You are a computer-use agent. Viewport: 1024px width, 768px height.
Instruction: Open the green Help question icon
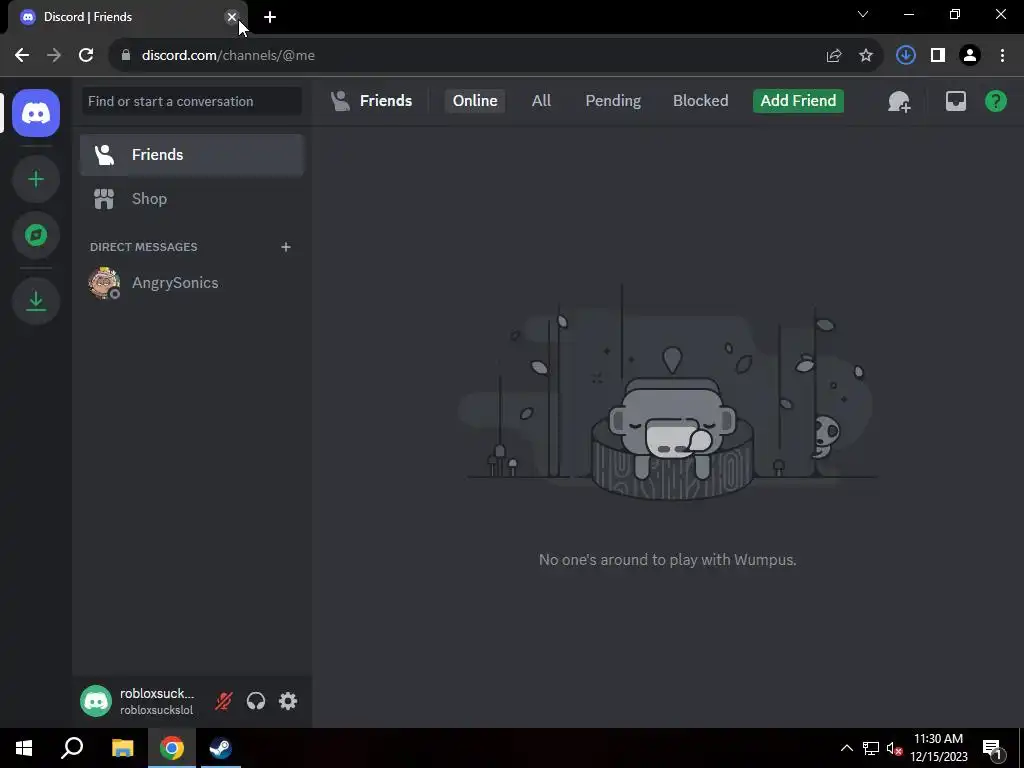995,101
